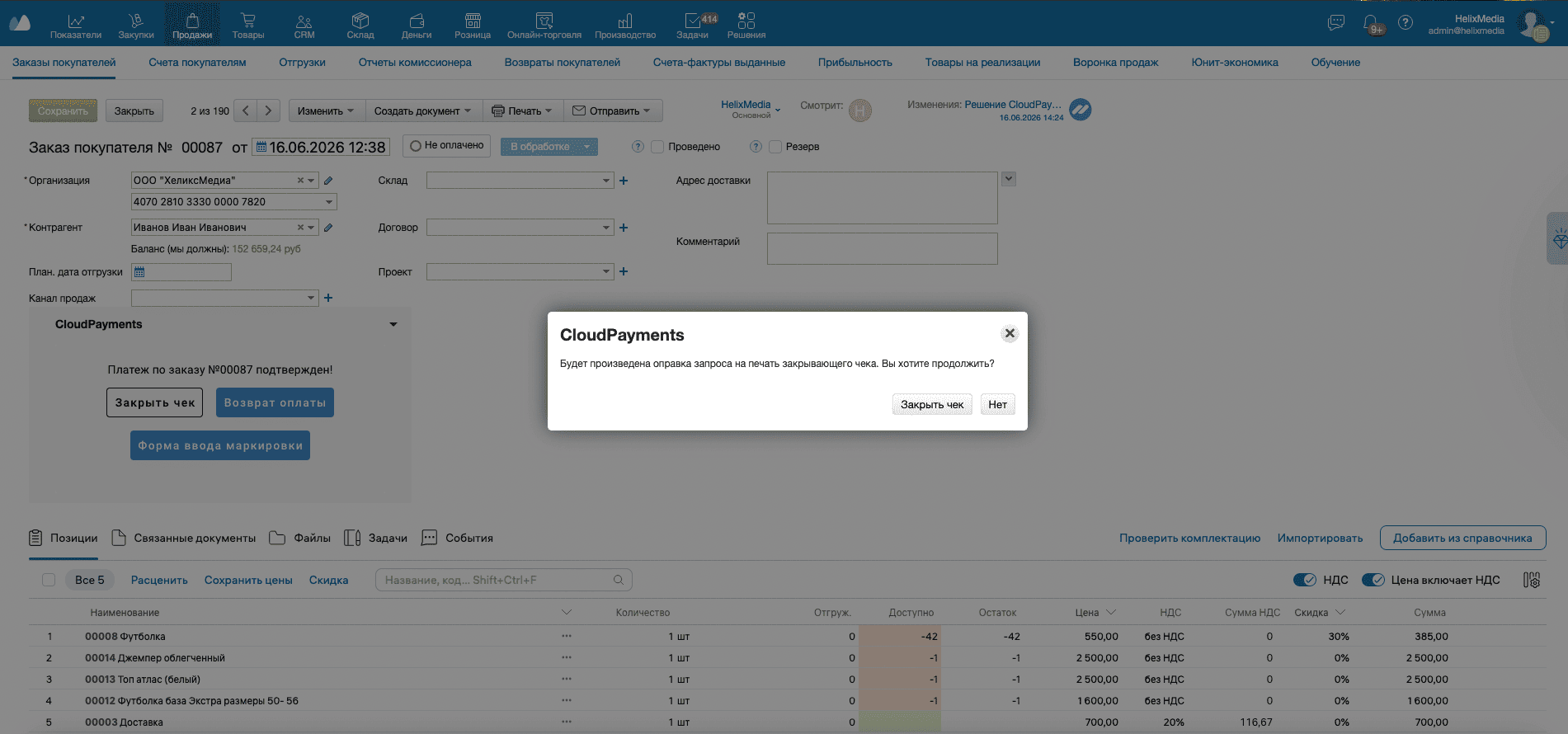The height and width of the screenshot is (734, 1568).
Task: Add a new warehouse with plus icon
Action: (624, 181)
